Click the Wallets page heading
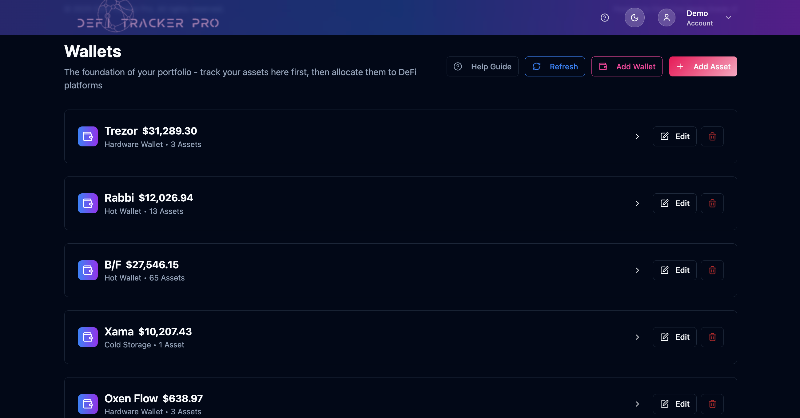This screenshot has width=800, height=418. pos(93,52)
